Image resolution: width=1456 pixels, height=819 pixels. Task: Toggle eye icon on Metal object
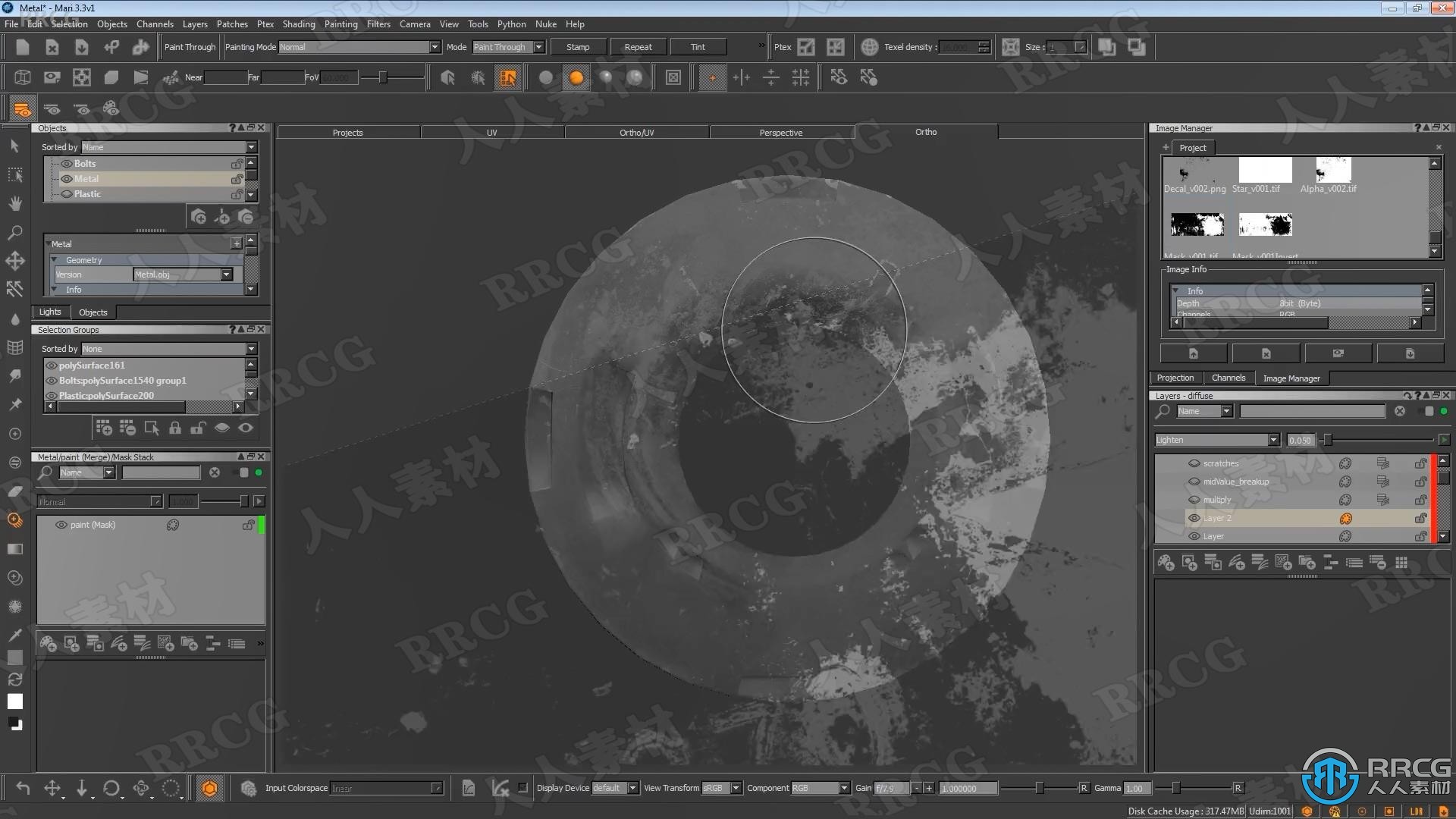[x=66, y=178]
